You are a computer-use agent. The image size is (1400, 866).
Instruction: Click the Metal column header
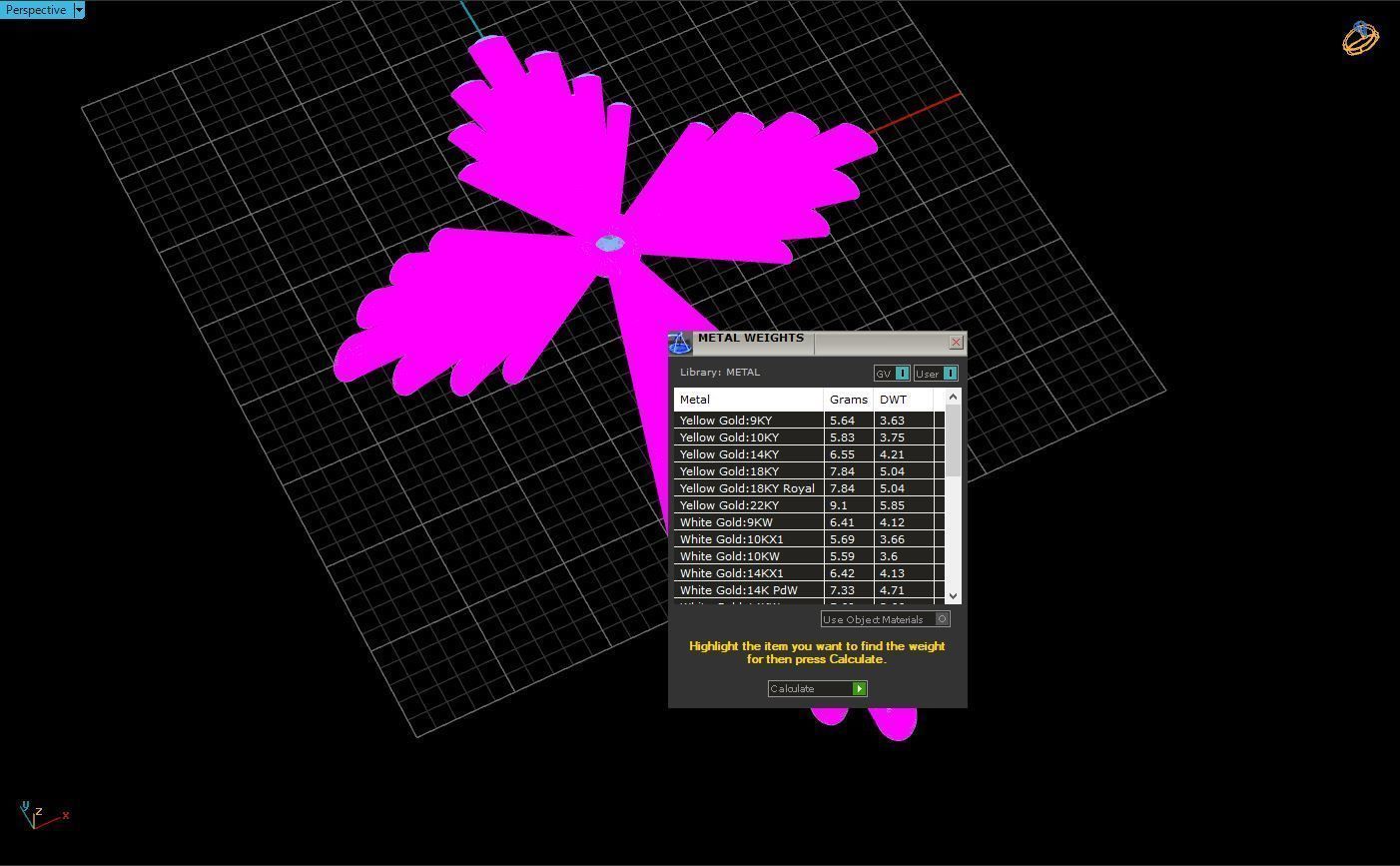748,400
